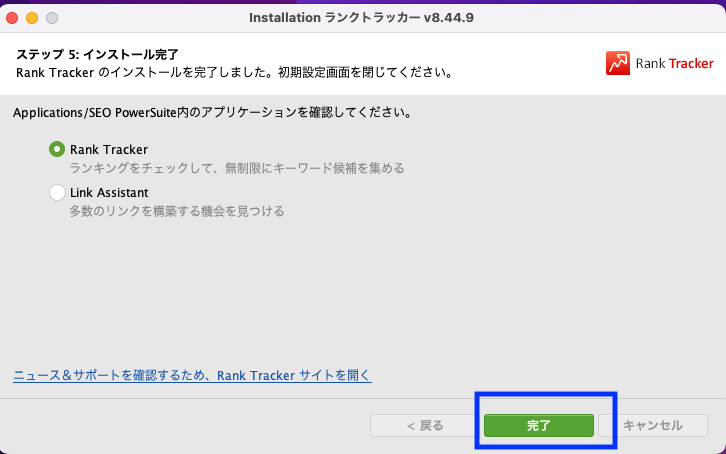Click the インストールを完了しました message text
Screen dimensions: 726x454
(x=235, y=73)
